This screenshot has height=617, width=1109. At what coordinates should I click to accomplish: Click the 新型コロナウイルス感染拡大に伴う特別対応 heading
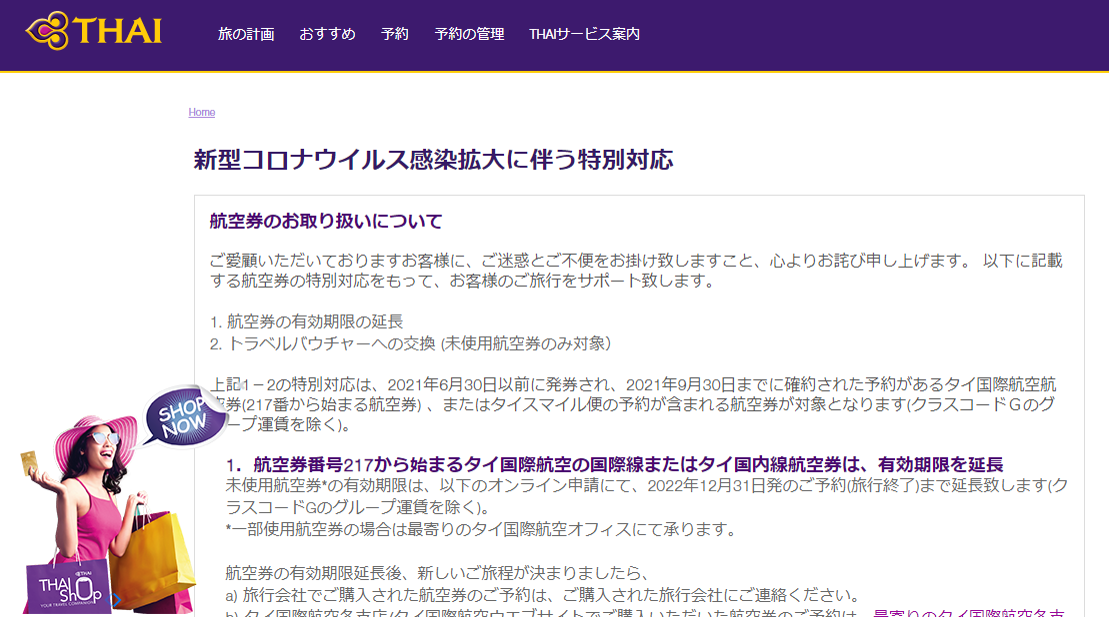click(x=434, y=158)
